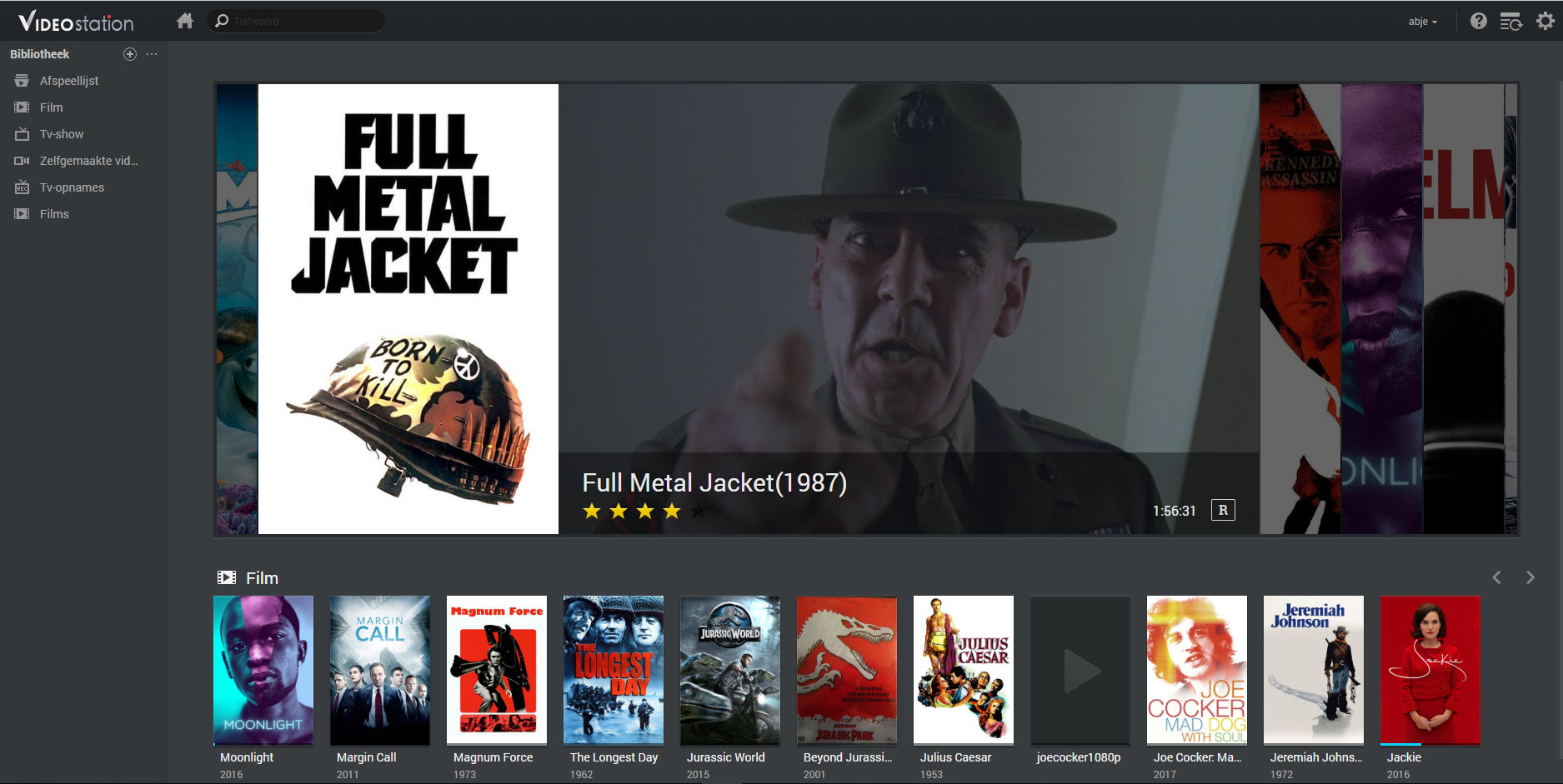Select Kennedy Assassin poster in carousel

coord(1300,309)
